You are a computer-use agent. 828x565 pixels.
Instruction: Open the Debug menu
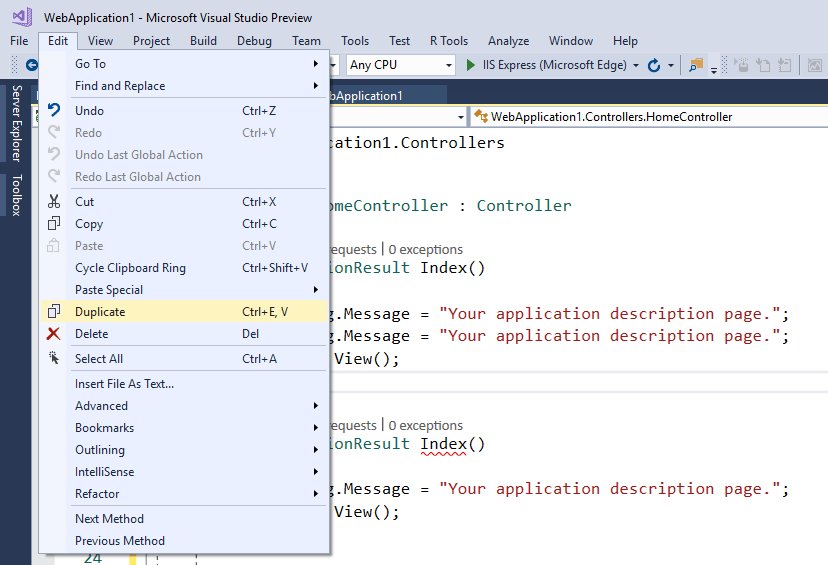pos(254,41)
